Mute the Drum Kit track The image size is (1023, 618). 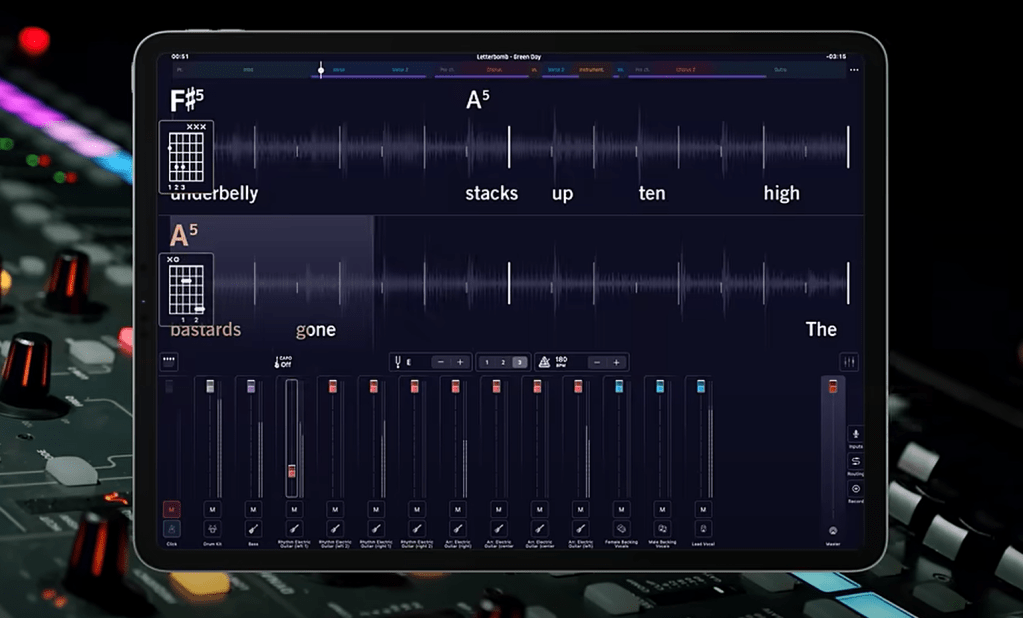(x=211, y=509)
